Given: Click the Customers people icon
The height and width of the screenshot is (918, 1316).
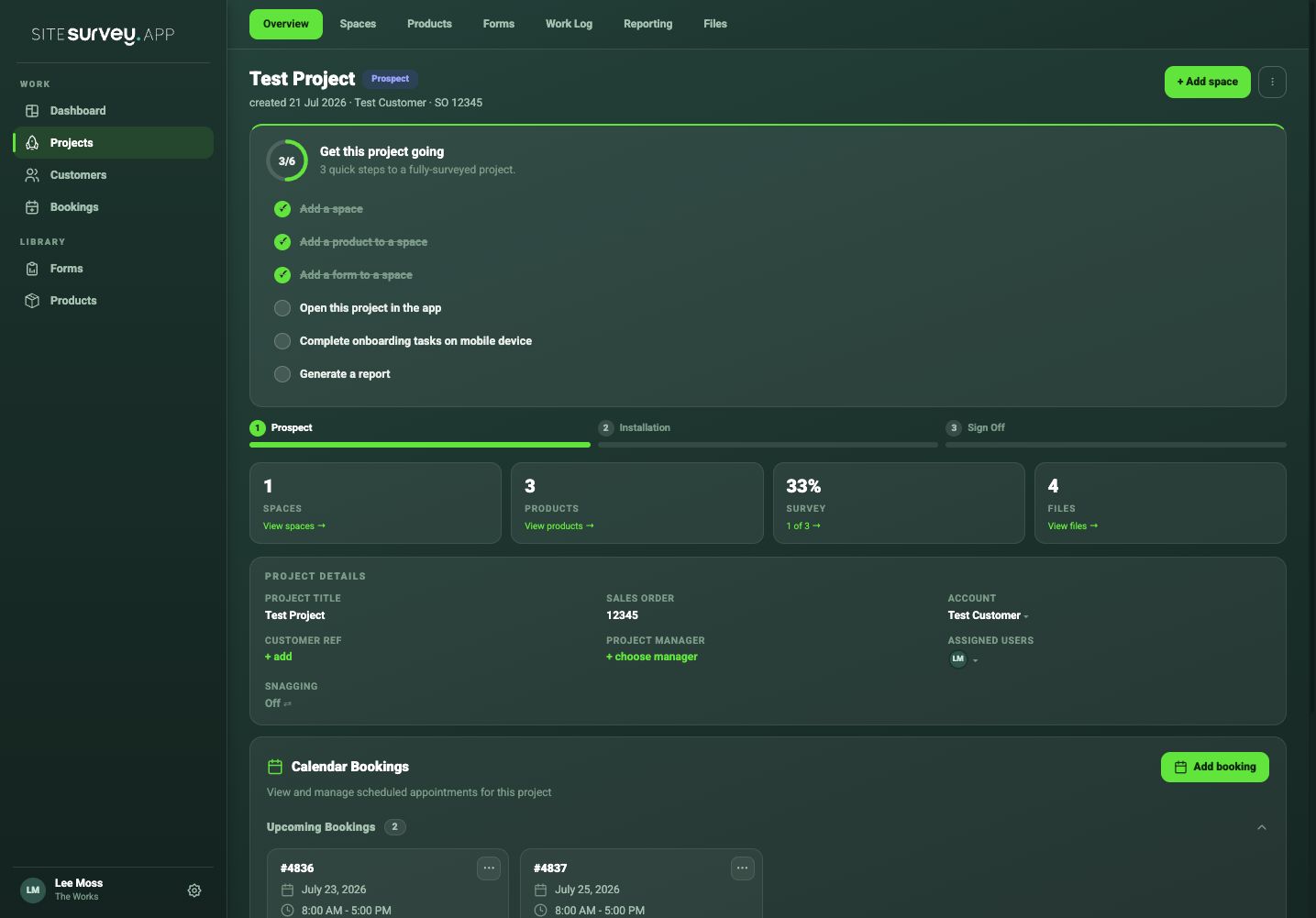Looking at the screenshot, I should [x=32, y=175].
